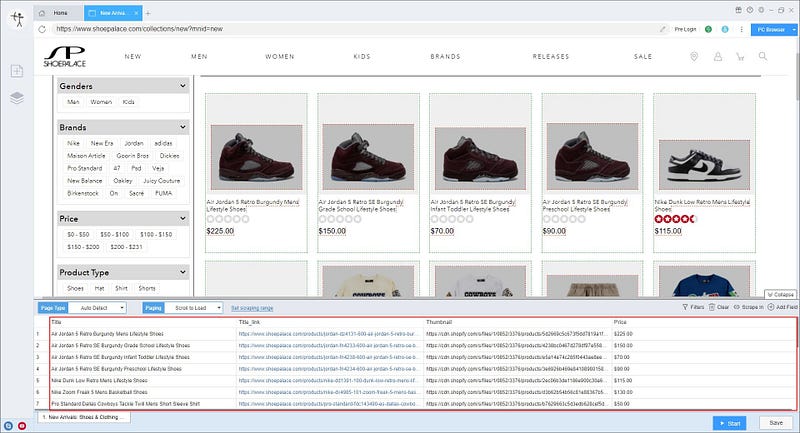Open the RELEASES menu item
Image resolution: width=800 pixels, height=433 pixels.
(551, 57)
